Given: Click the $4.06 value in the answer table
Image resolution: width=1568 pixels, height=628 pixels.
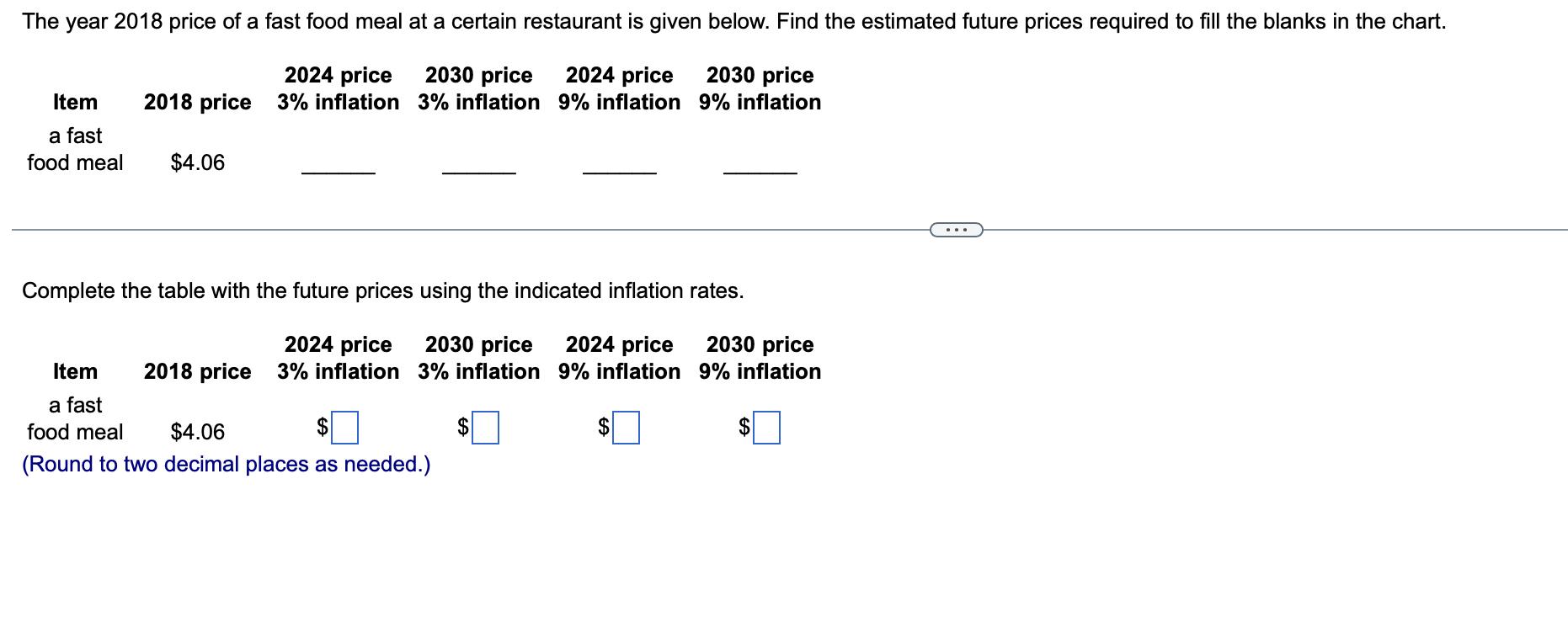Looking at the screenshot, I should pyautogui.click(x=198, y=432).
